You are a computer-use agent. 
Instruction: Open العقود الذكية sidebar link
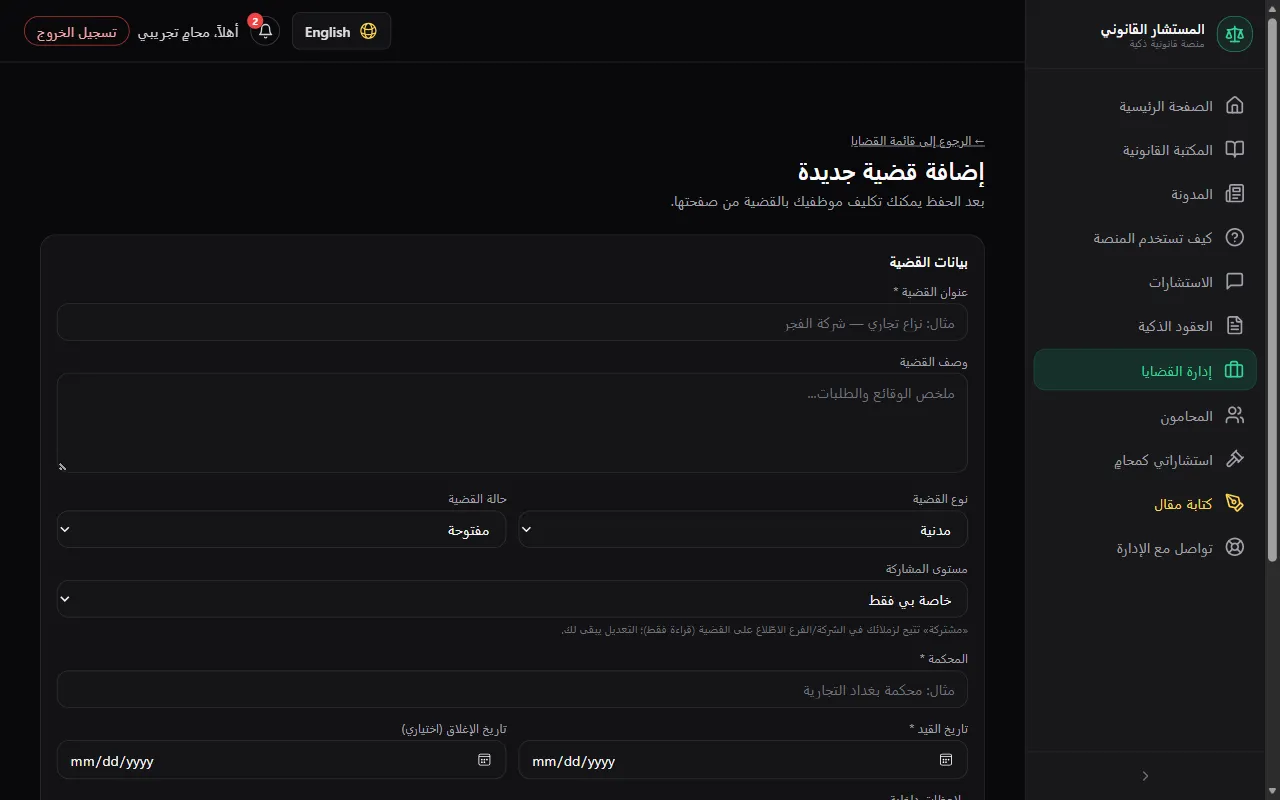point(1145,326)
